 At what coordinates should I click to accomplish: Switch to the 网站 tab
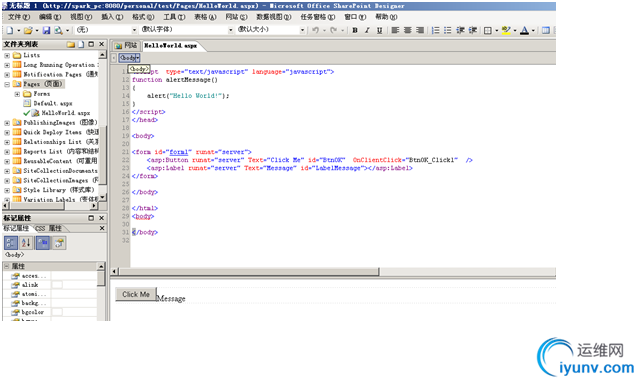pos(126,45)
